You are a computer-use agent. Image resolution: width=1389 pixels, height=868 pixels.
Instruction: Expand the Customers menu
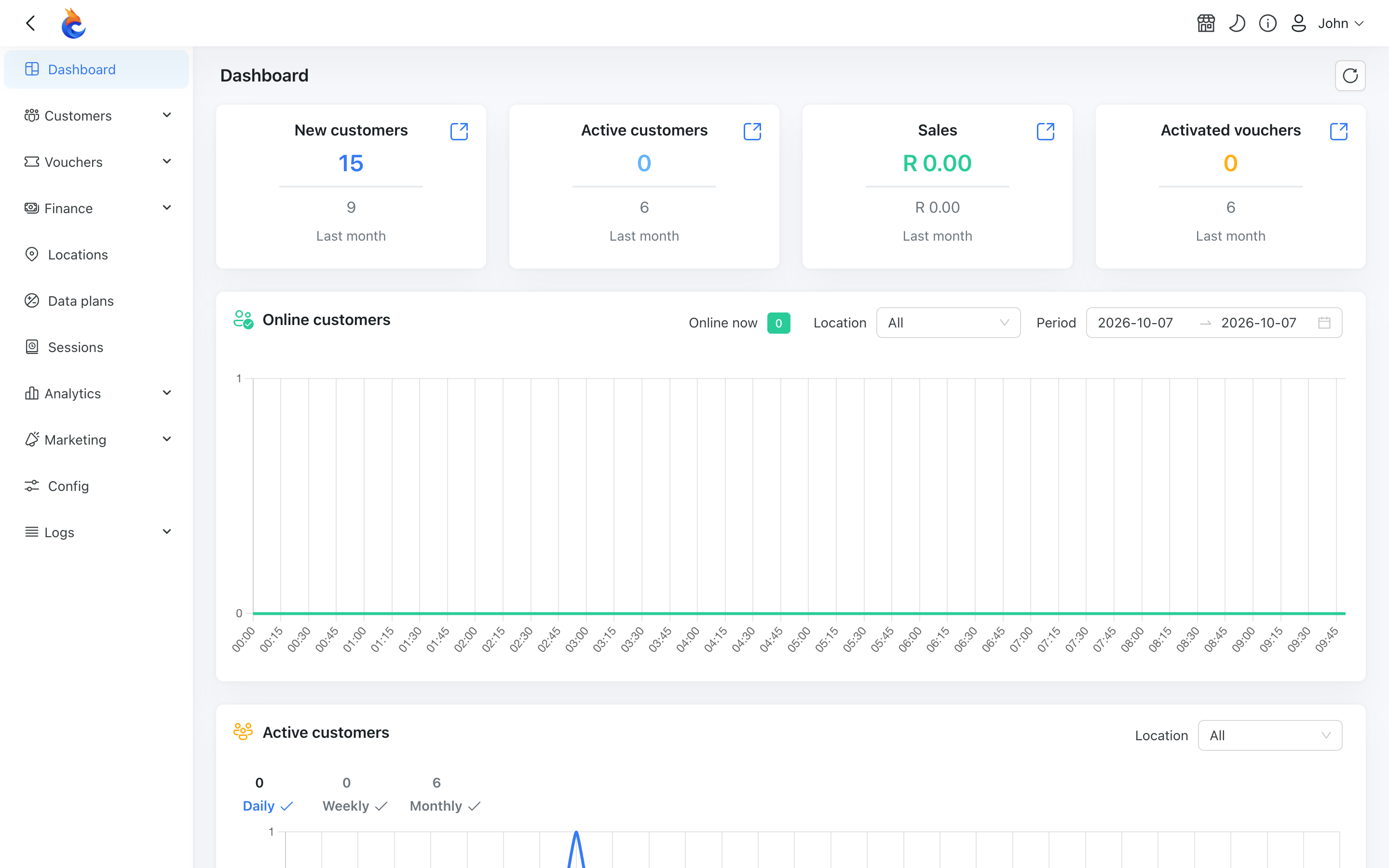point(96,116)
